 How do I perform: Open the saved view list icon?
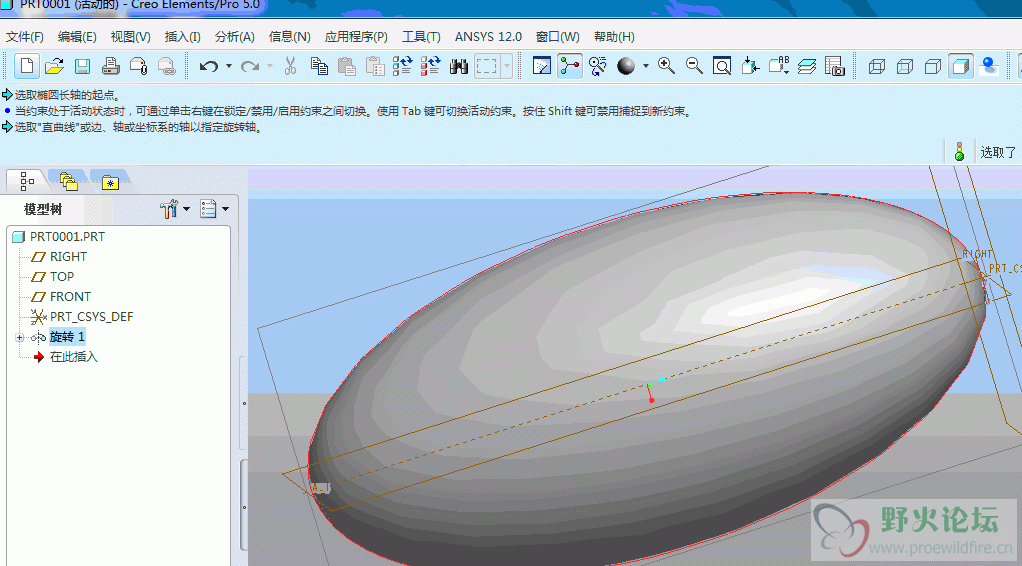tap(779, 66)
